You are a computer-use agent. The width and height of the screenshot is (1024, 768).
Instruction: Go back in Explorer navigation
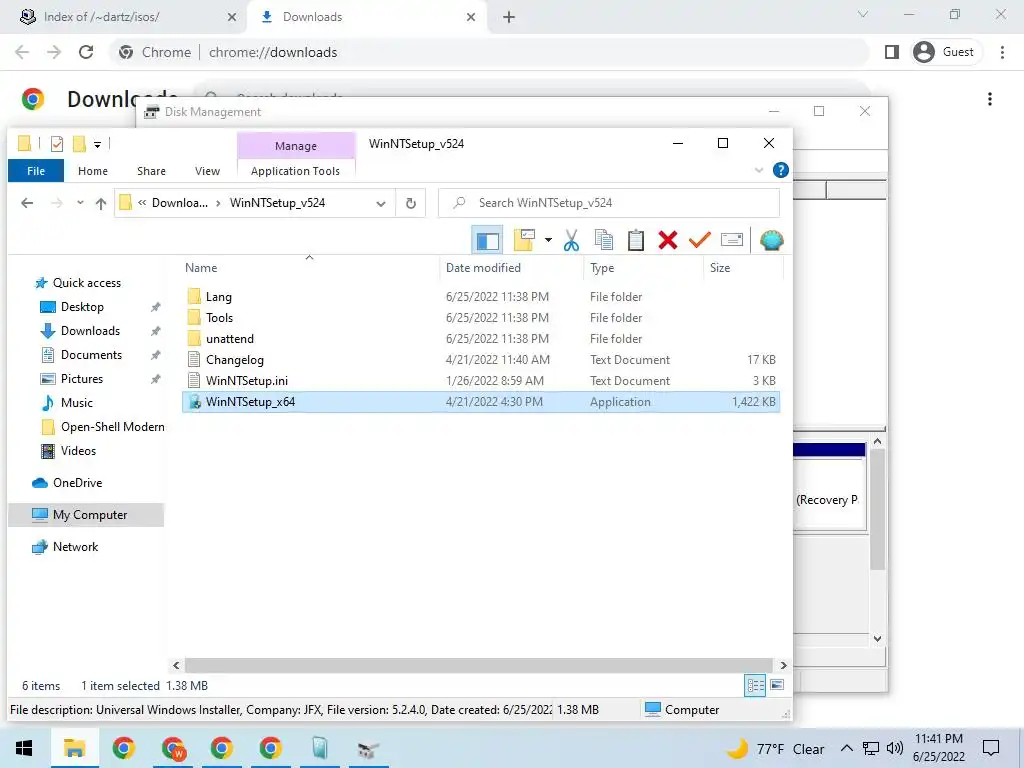coord(27,203)
